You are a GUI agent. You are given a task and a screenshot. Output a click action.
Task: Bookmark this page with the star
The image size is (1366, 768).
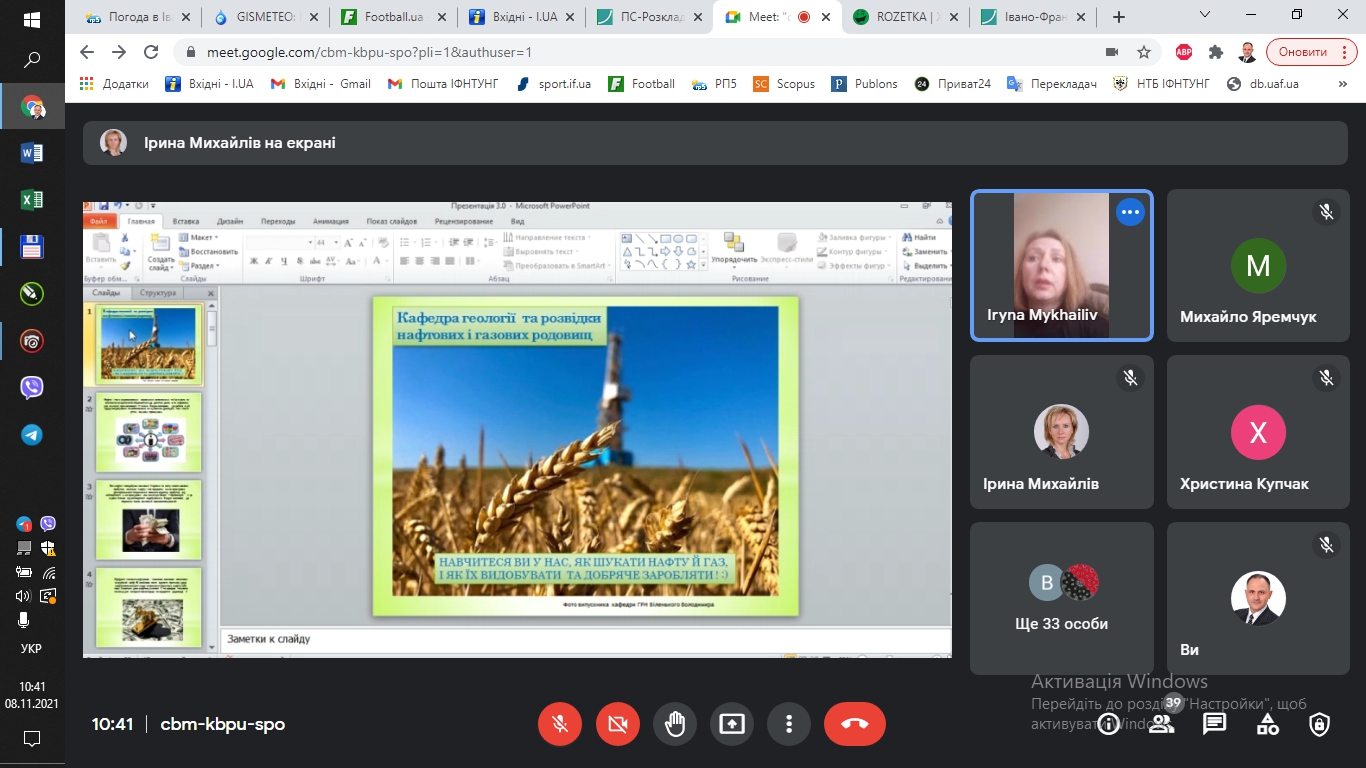(1144, 52)
